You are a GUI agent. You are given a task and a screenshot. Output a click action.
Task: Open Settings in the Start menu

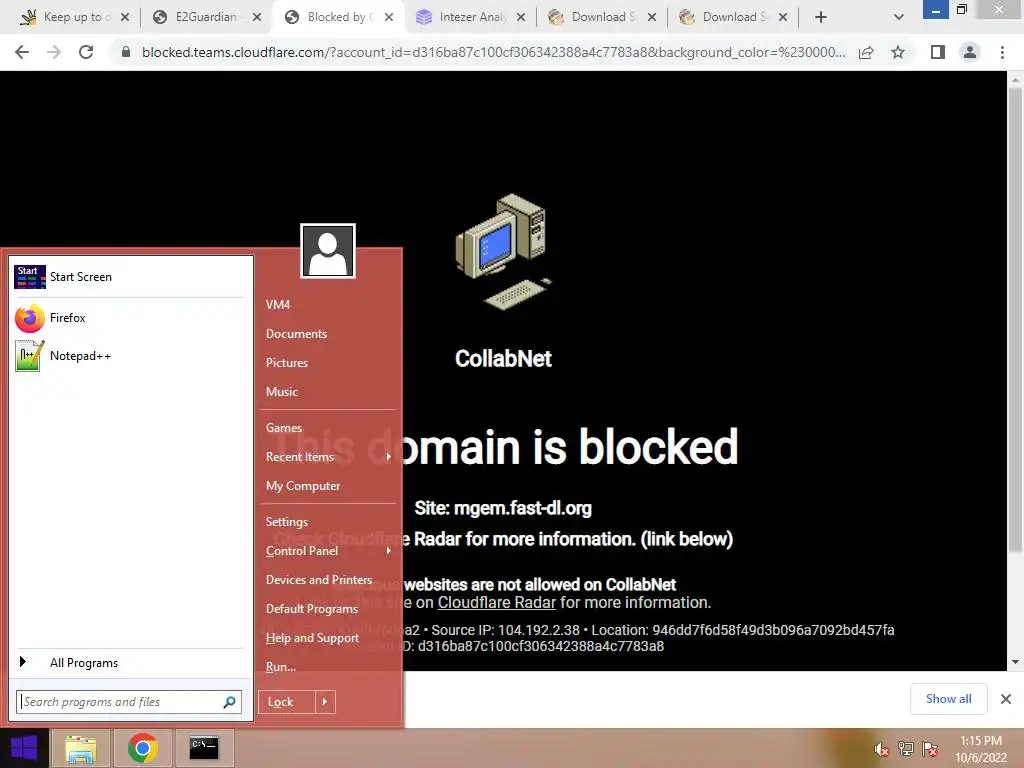coord(287,522)
